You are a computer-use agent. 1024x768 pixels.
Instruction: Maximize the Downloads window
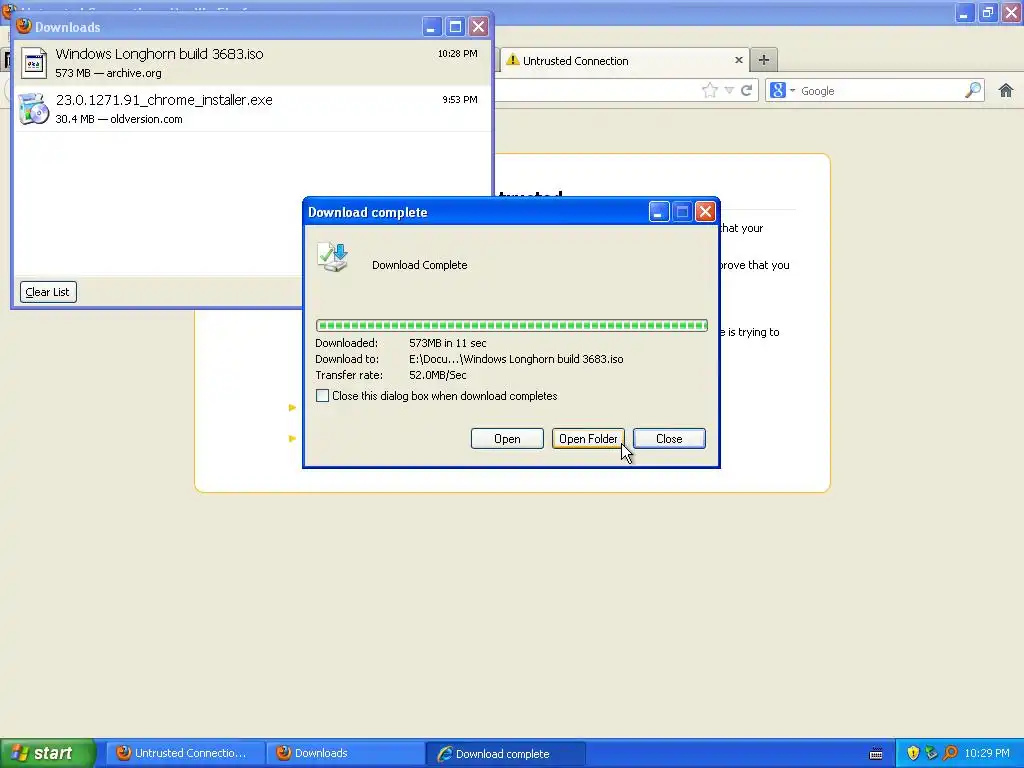(x=455, y=27)
